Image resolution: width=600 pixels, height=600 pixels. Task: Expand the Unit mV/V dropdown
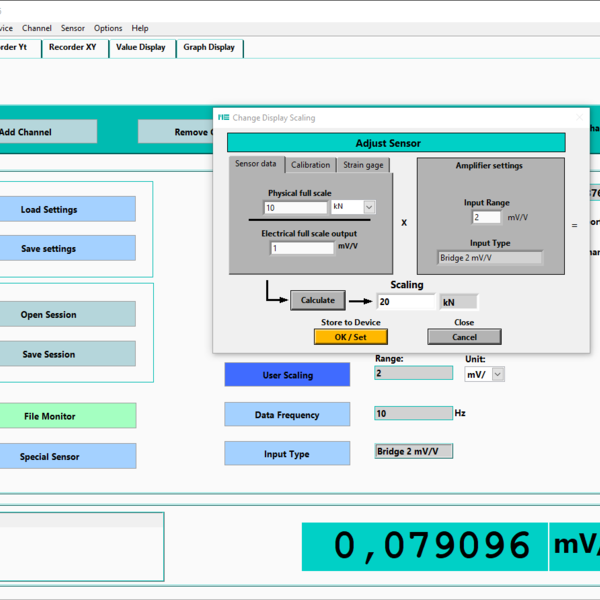(497, 374)
